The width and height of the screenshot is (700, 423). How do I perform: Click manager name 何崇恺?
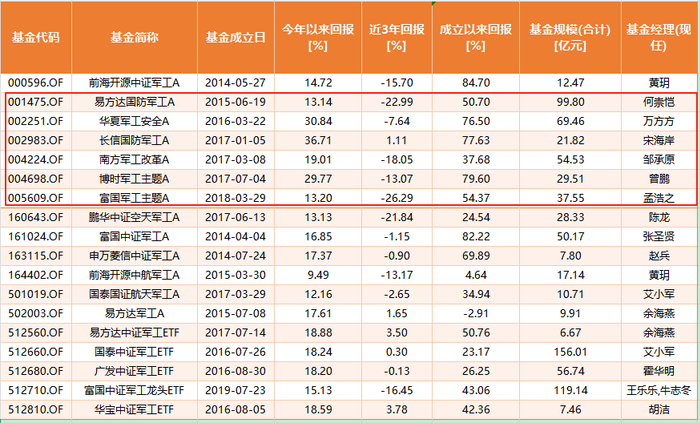[x=658, y=102]
